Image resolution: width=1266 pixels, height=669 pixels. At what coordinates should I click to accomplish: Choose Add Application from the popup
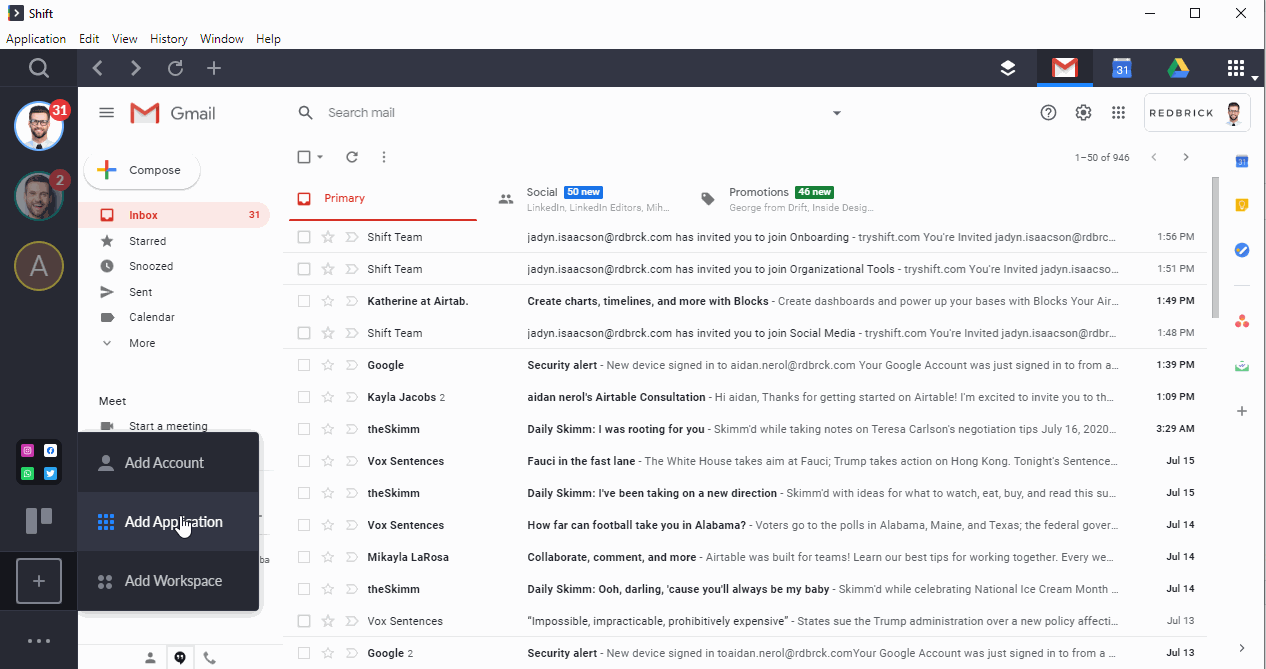click(x=168, y=522)
